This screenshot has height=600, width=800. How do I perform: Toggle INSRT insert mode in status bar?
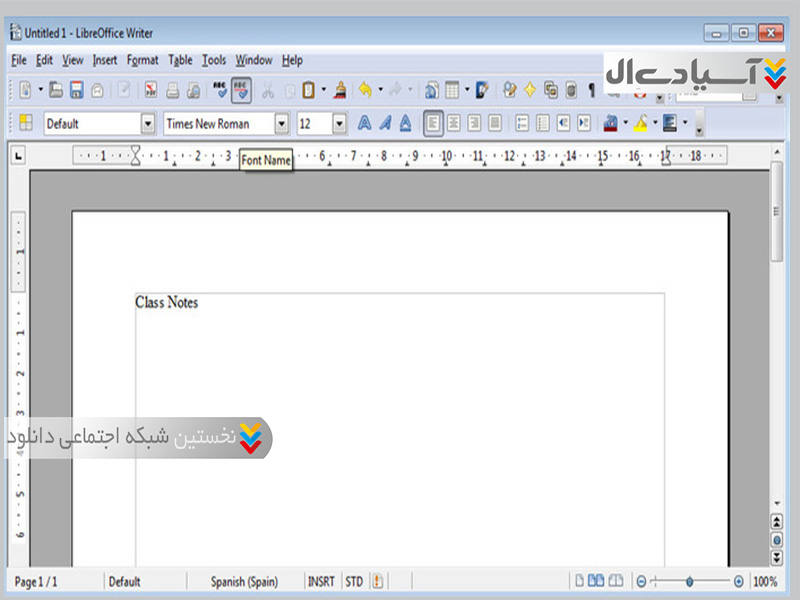(321, 581)
